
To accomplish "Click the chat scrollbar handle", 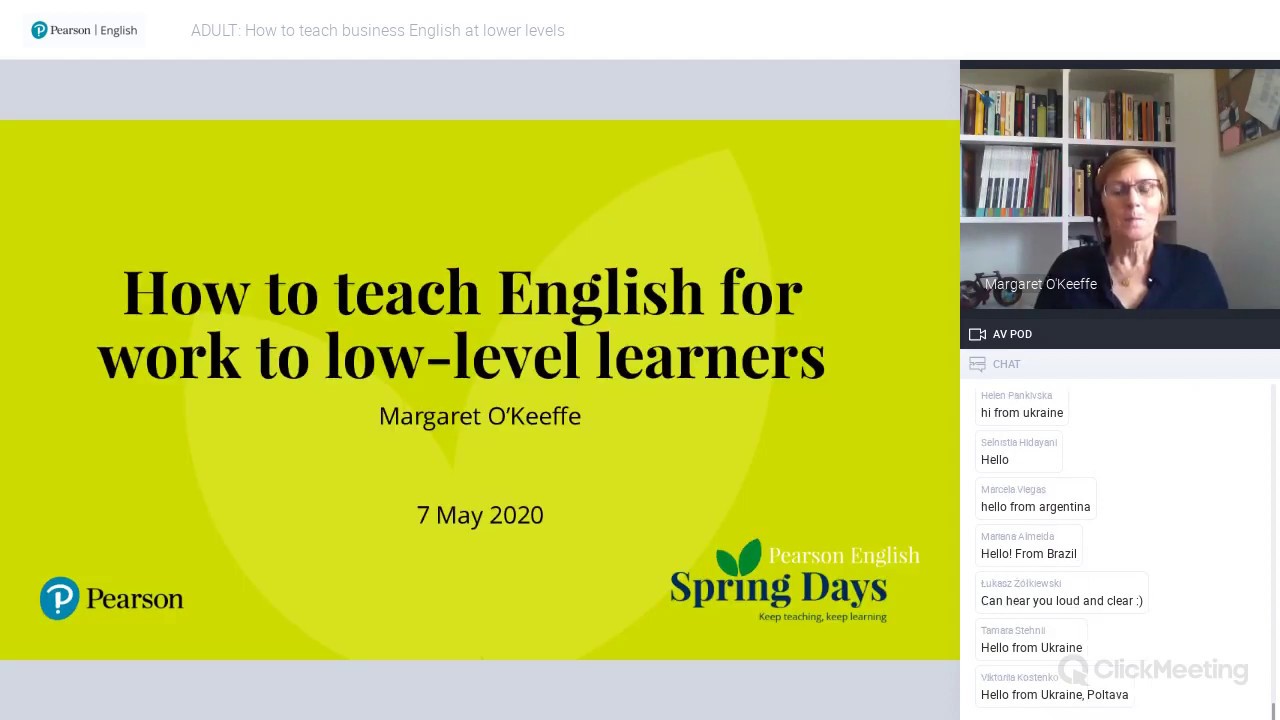I will (1273, 709).
